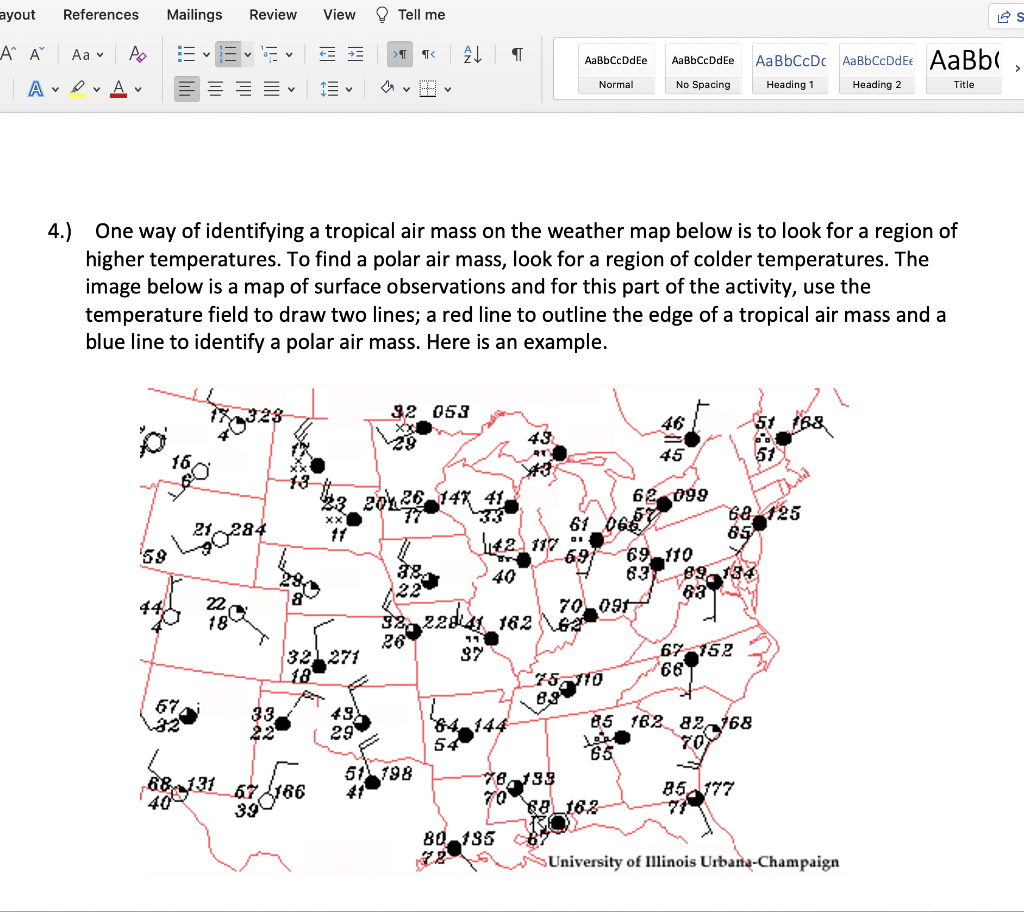This screenshot has height=912, width=1024.
Task: Open the borders dropdown arrow
Action: pyautogui.click(x=447, y=90)
